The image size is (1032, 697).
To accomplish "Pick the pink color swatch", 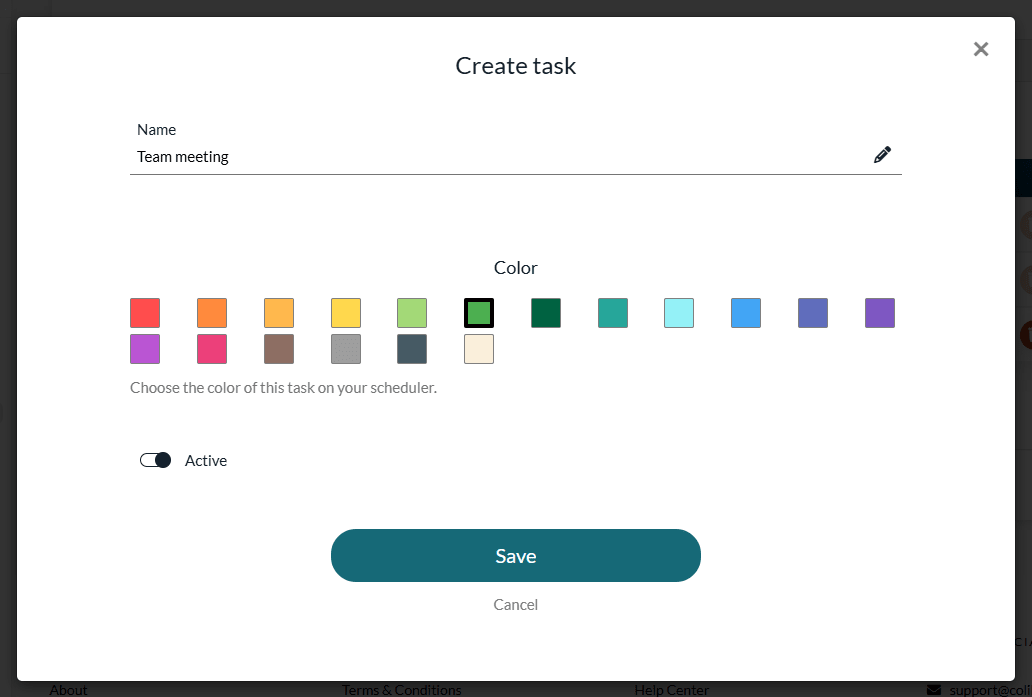I will [212, 349].
